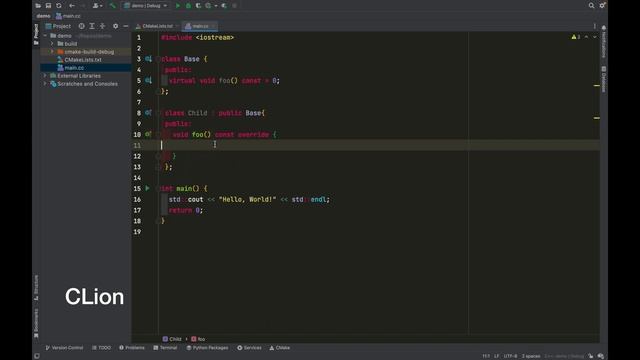
Task: Toggle the Project side tool window button
Action: 36,34
